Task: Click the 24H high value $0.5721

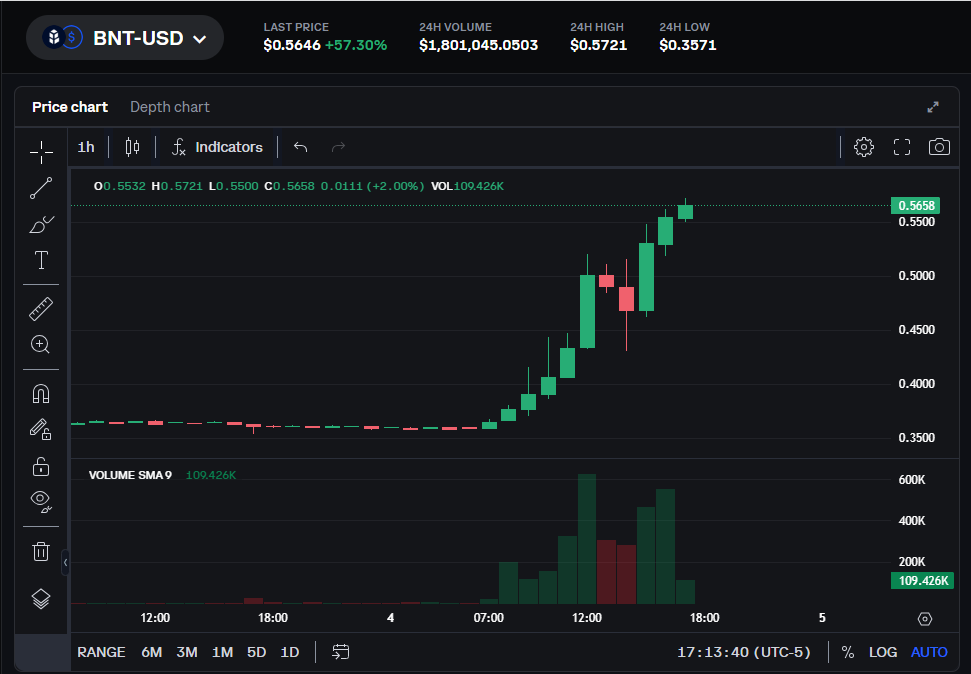Action: (x=598, y=45)
